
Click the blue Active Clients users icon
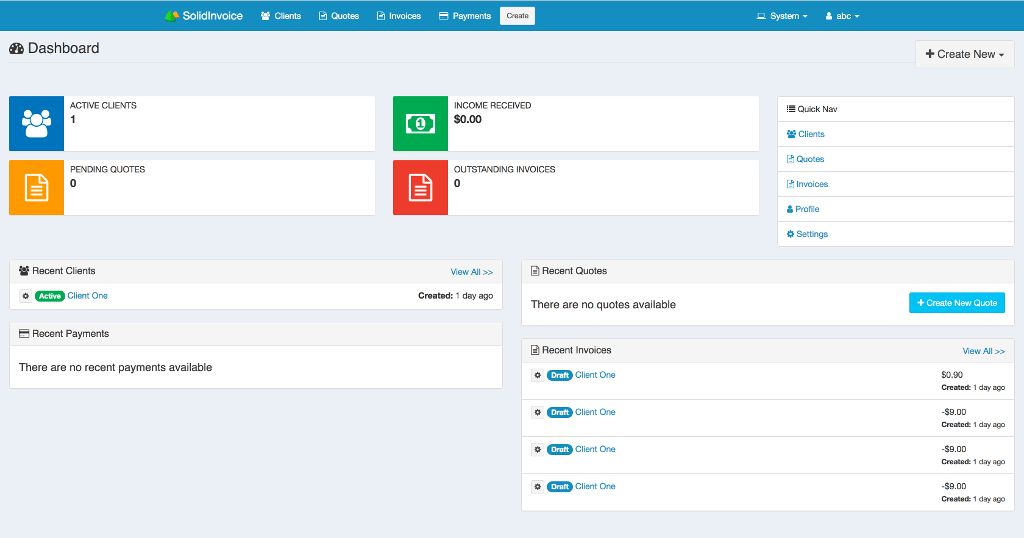[36, 123]
